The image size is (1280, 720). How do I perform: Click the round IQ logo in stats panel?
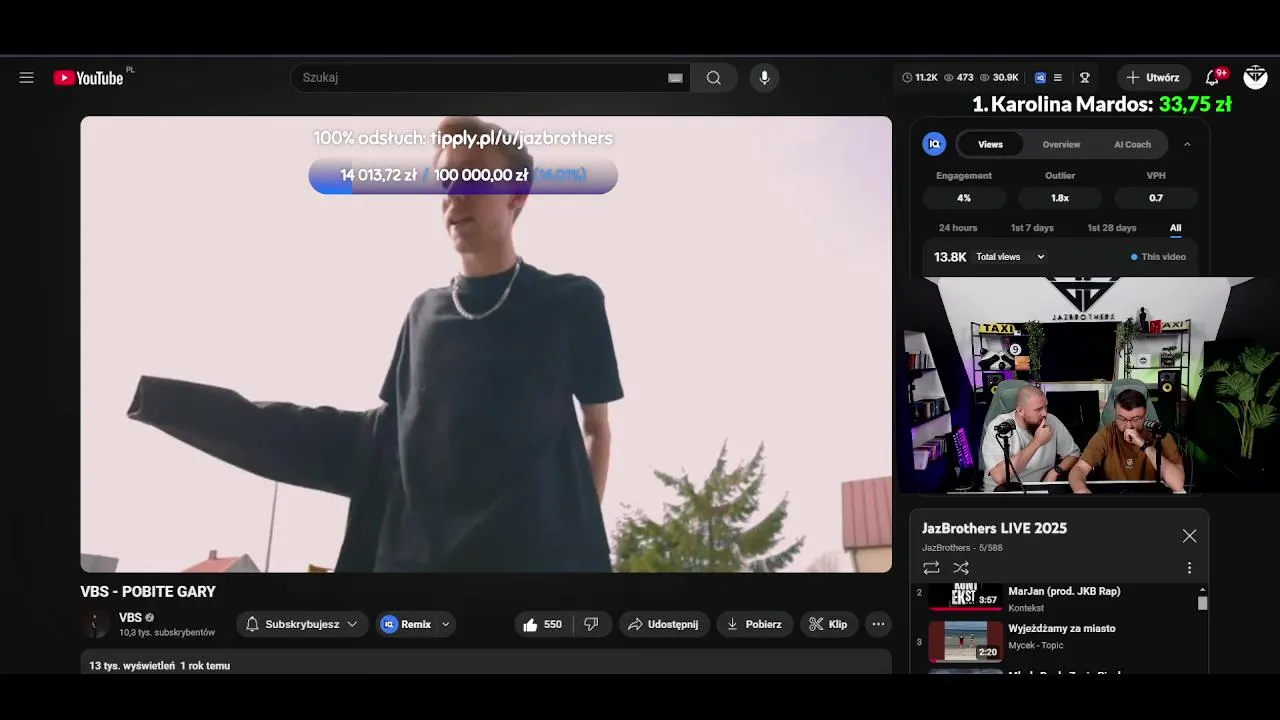coord(934,144)
